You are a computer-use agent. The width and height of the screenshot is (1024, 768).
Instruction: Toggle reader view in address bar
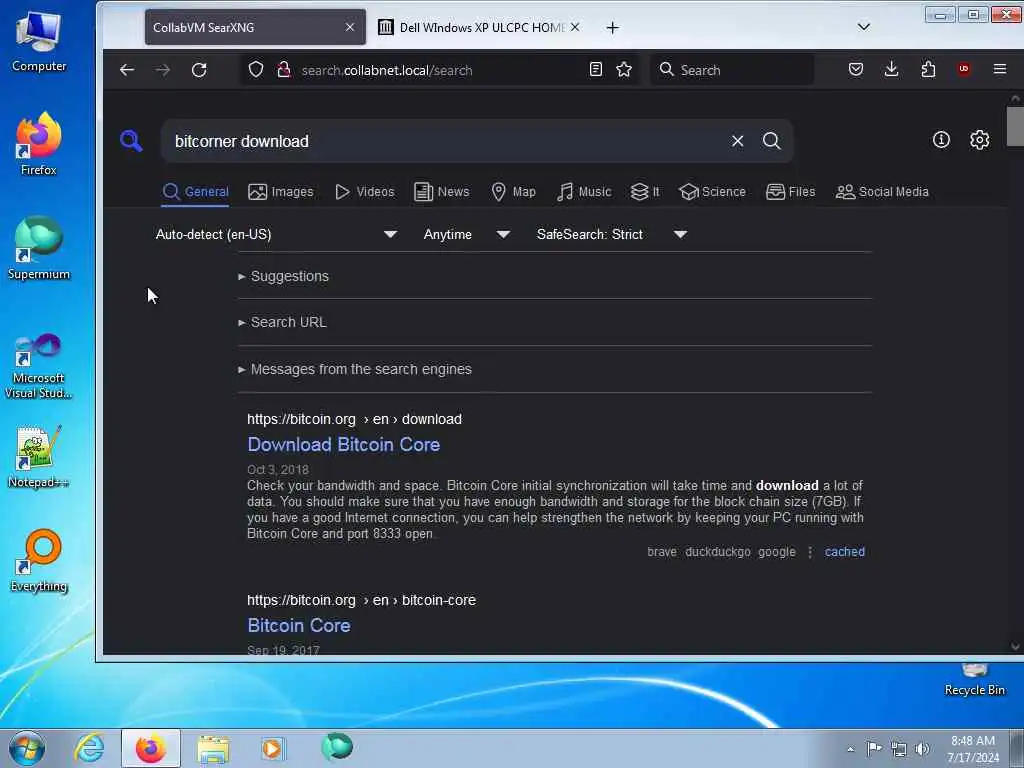pos(596,69)
